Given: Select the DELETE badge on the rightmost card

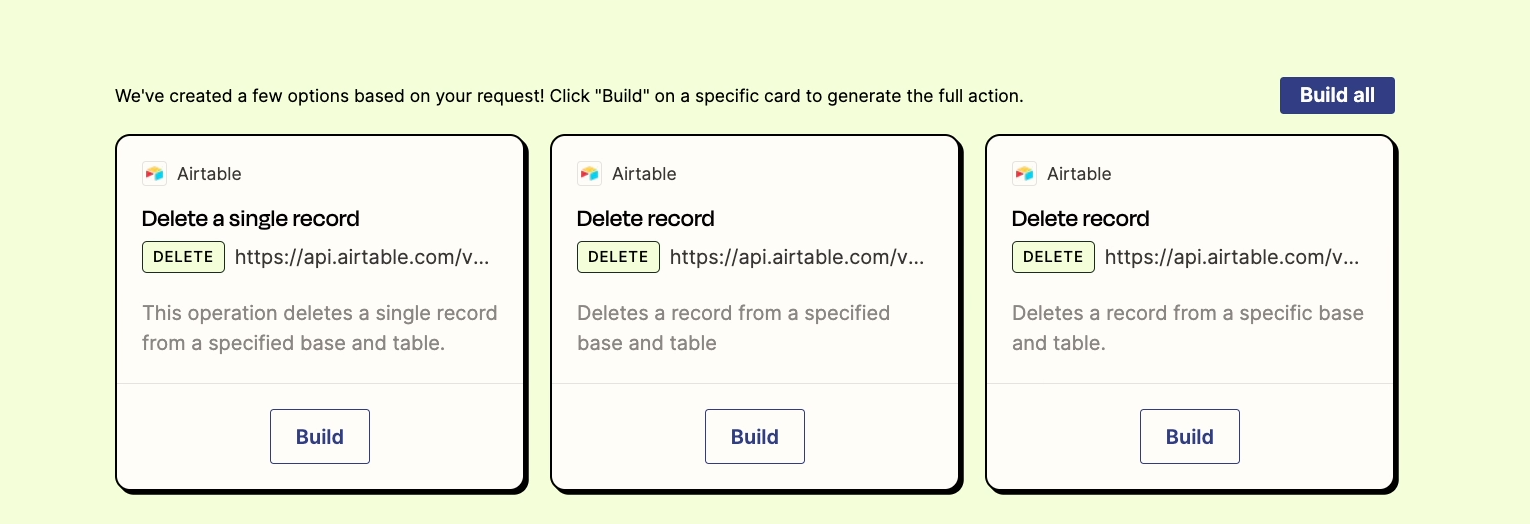Looking at the screenshot, I should click(1053, 257).
